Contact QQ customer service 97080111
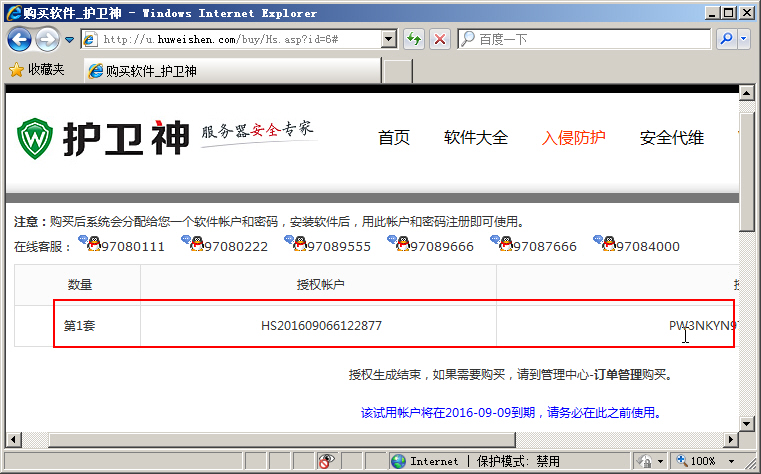 pos(121,244)
